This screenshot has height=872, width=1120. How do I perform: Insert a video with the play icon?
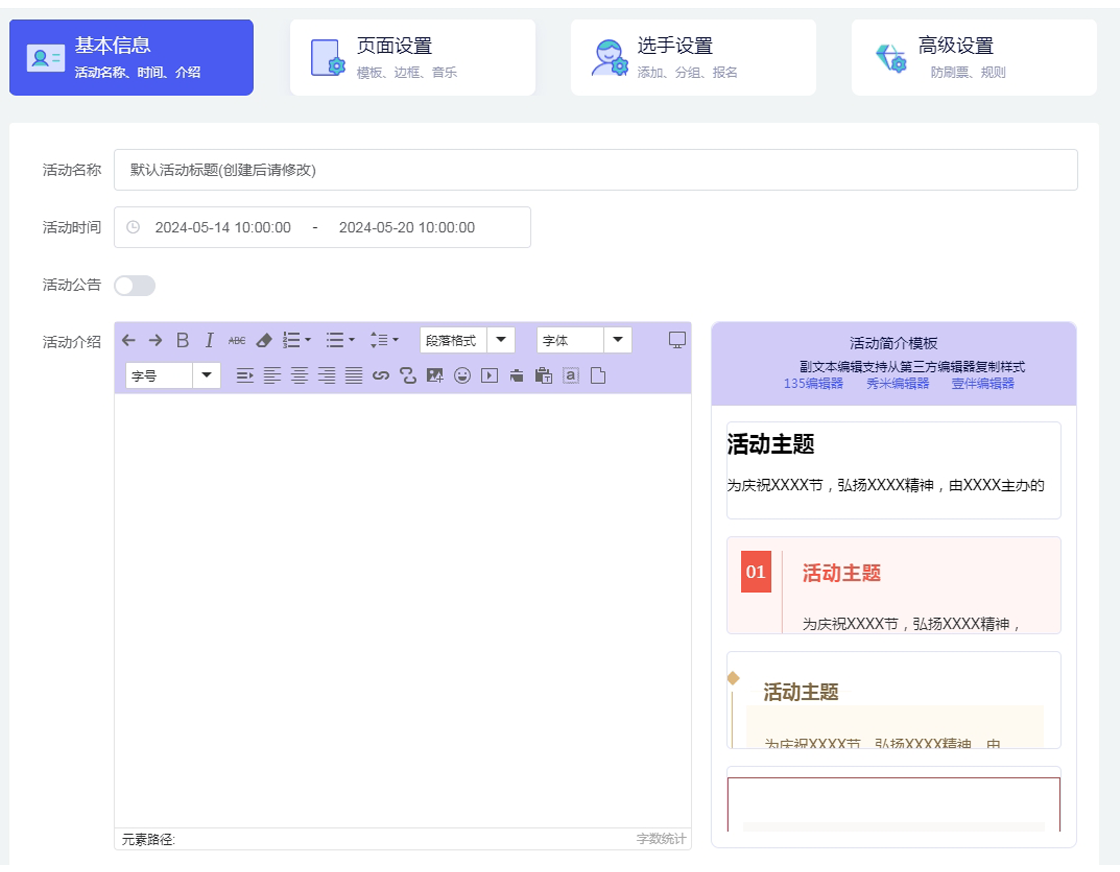[x=489, y=376]
